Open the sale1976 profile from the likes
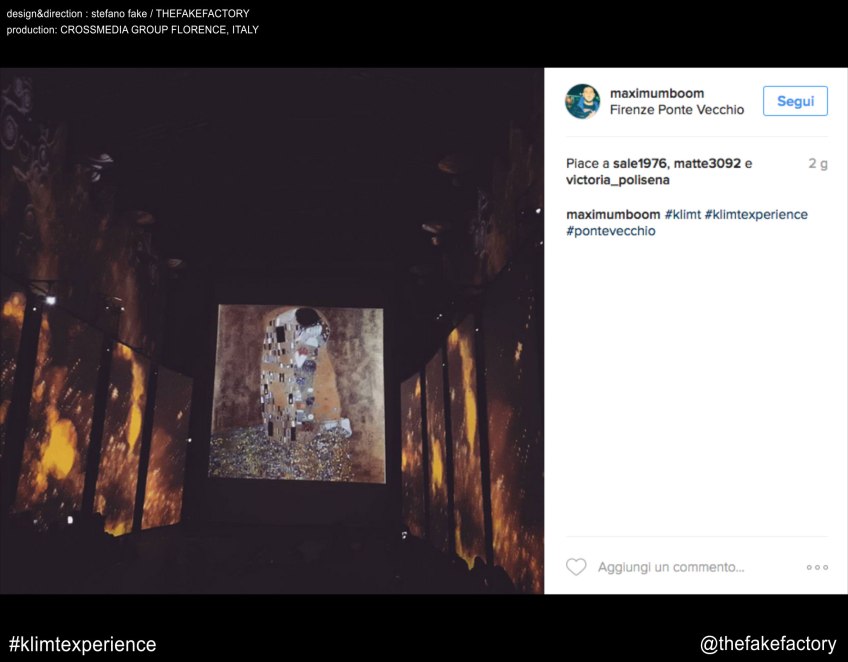 pyautogui.click(x=639, y=163)
